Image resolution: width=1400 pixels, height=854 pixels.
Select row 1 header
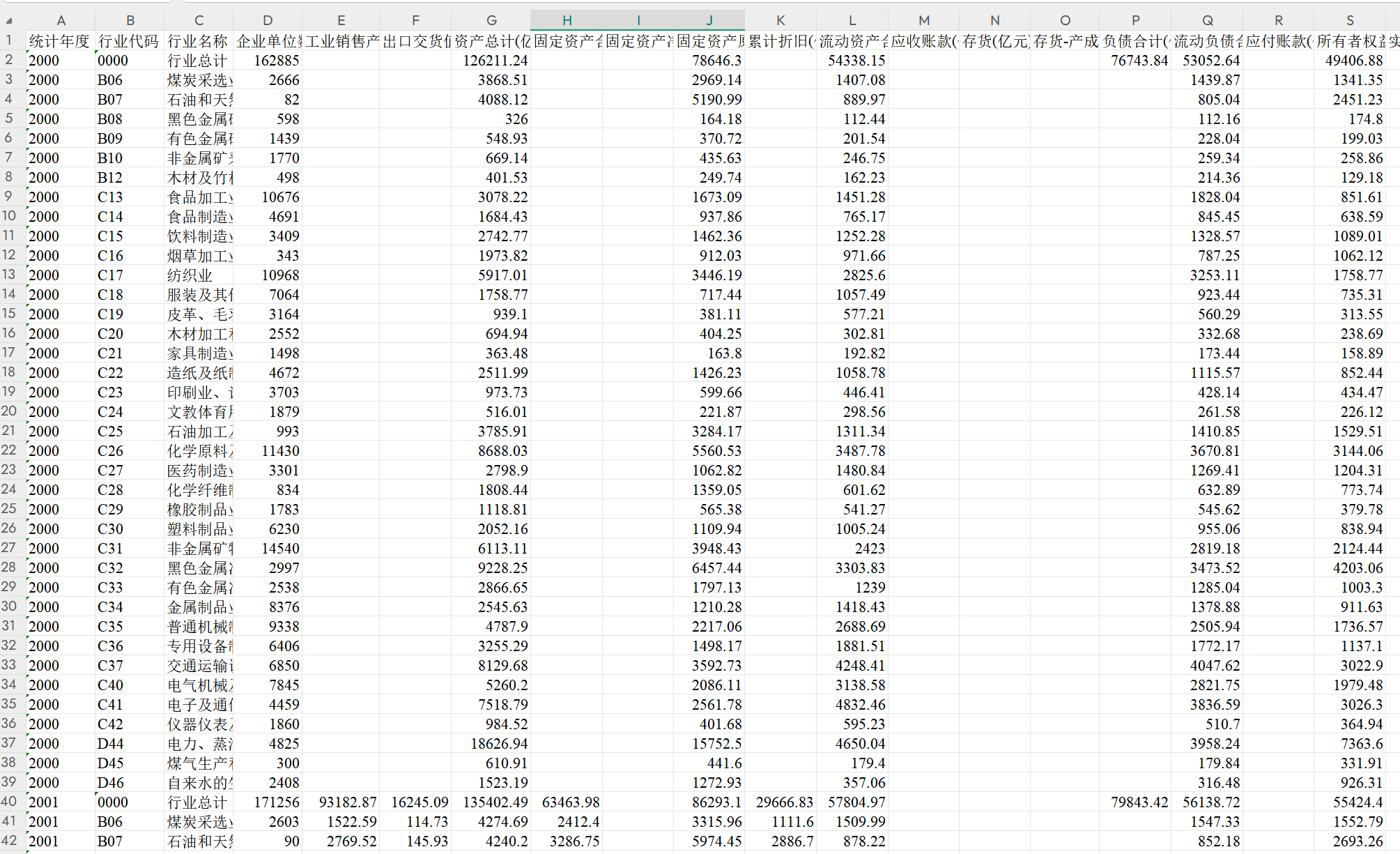click(9, 40)
